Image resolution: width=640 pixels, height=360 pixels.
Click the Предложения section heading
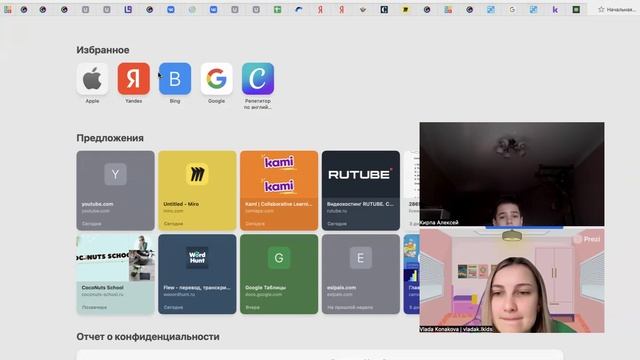coord(110,138)
